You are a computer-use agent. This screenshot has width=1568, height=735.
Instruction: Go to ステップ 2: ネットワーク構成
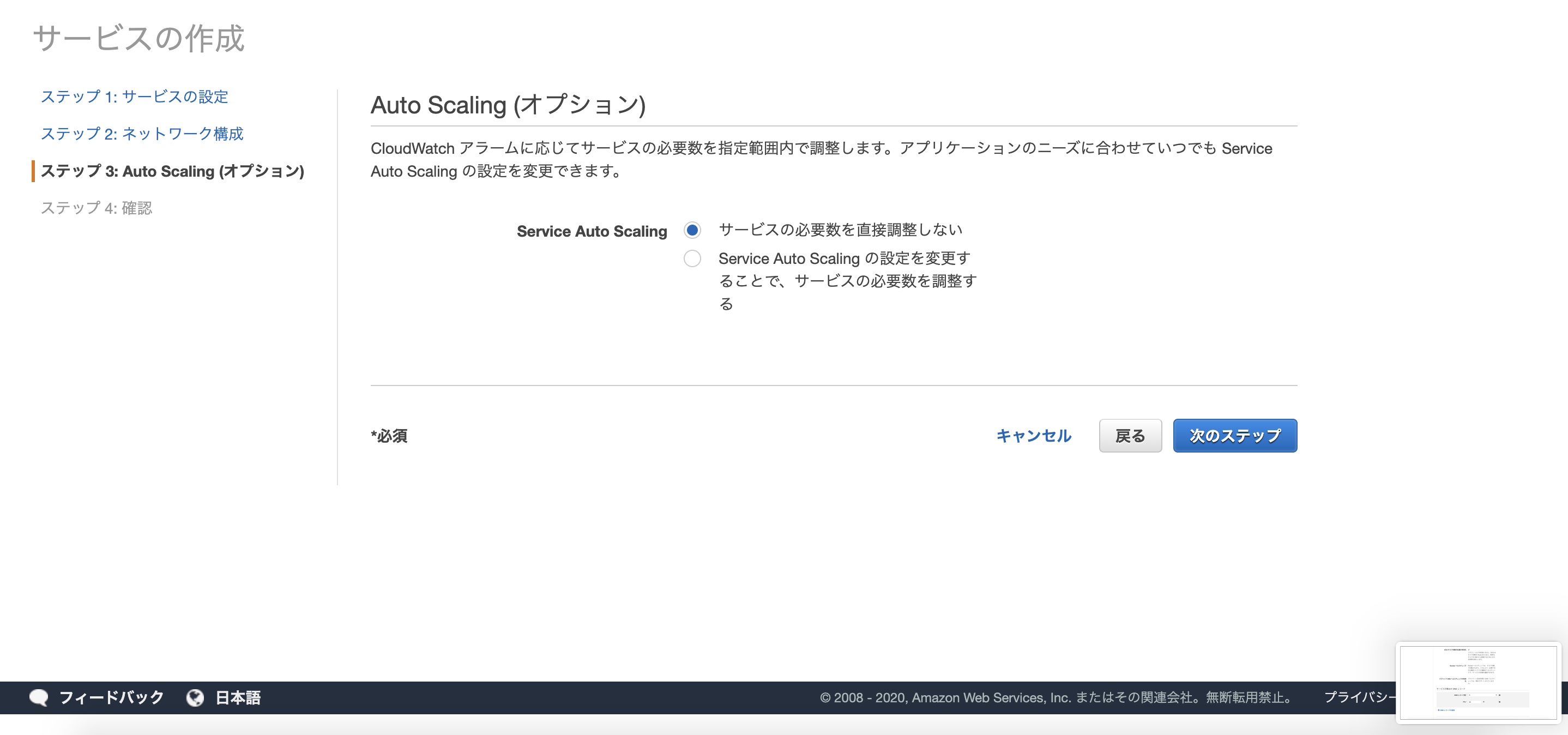pos(142,134)
